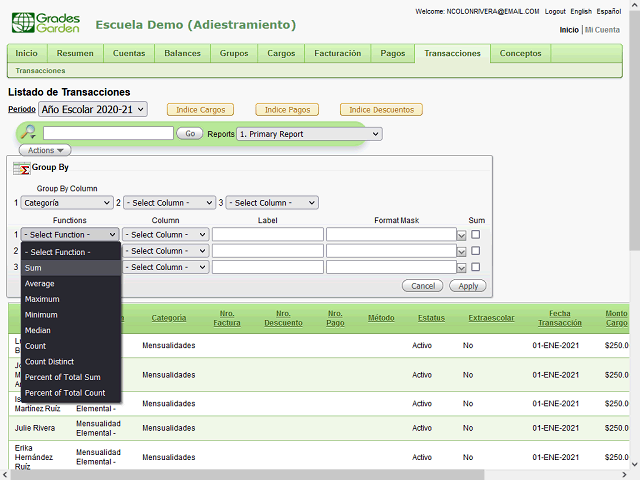
Task: Click the Grades Garden logo
Action: pyautogui.click(x=46, y=23)
